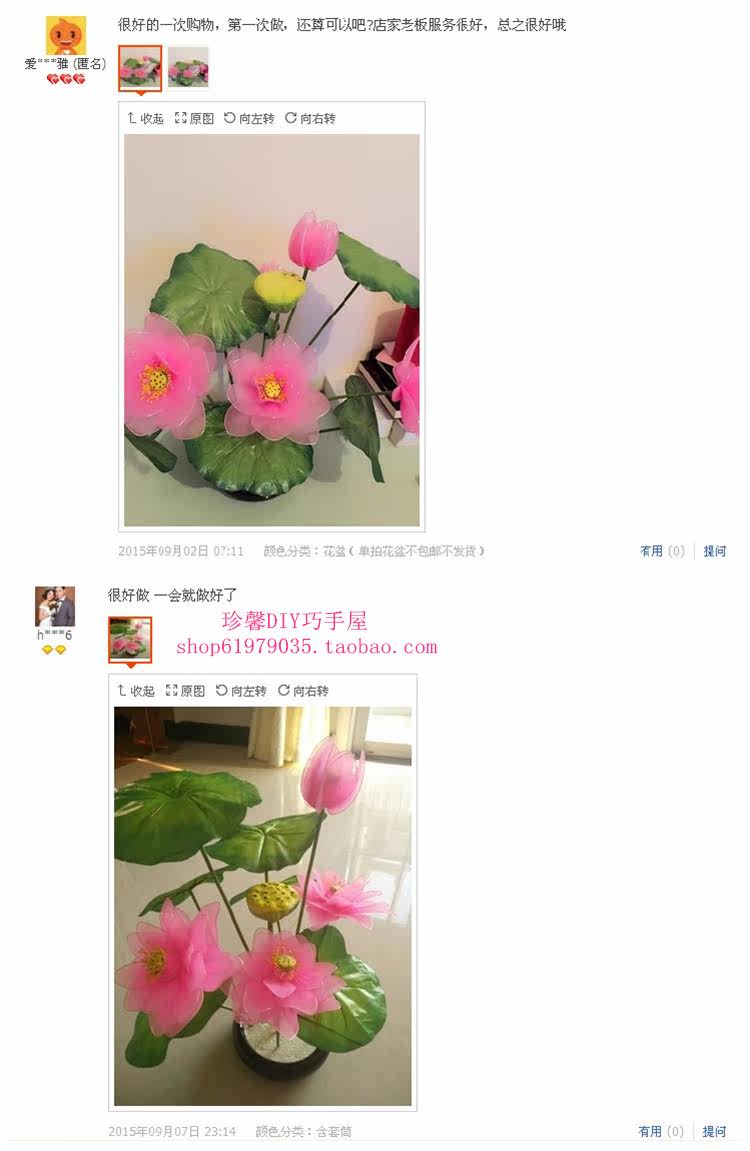Rotate second review photo right
The image size is (750, 1151).
(303, 691)
